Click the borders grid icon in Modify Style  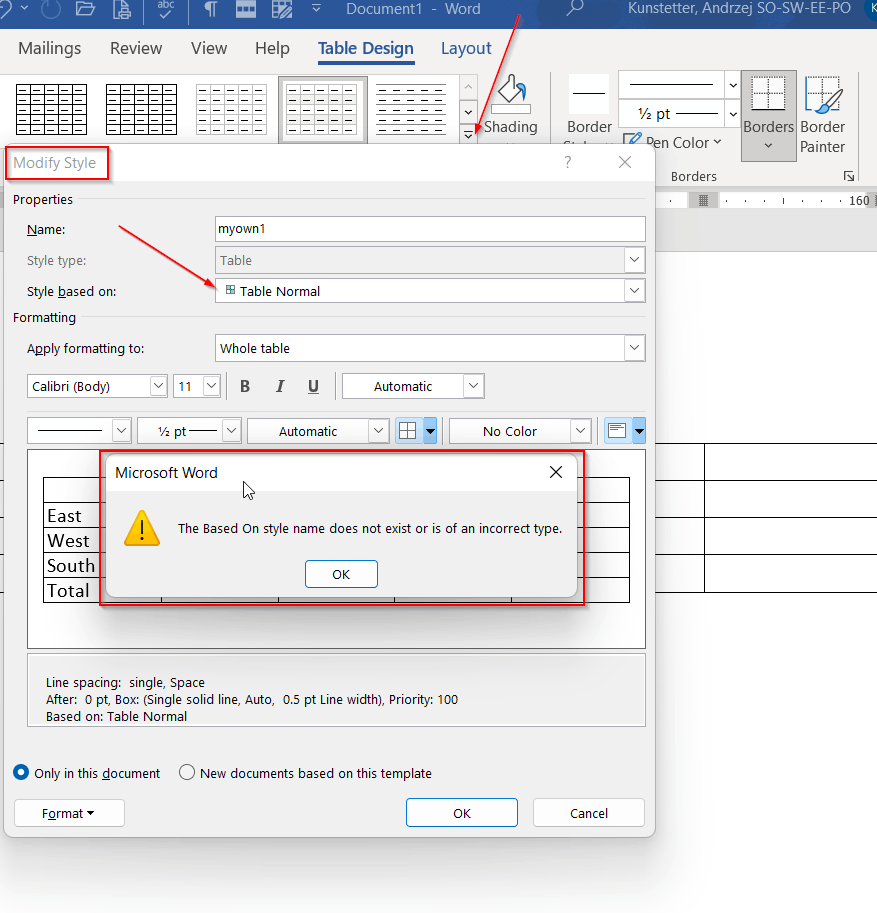coord(408,431)
